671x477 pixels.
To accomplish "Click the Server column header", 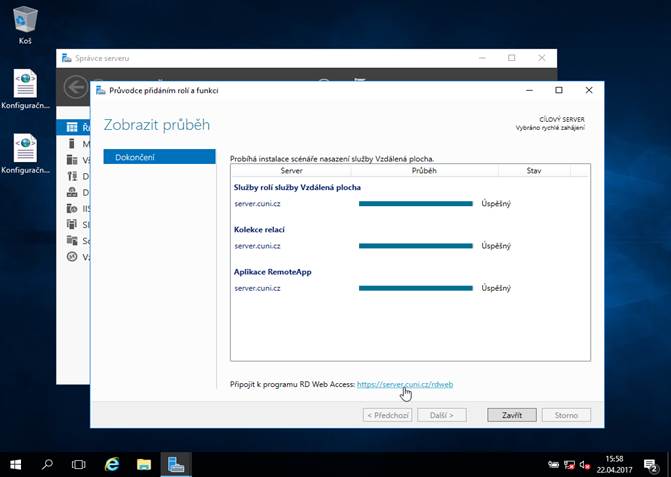I will 291,170.
